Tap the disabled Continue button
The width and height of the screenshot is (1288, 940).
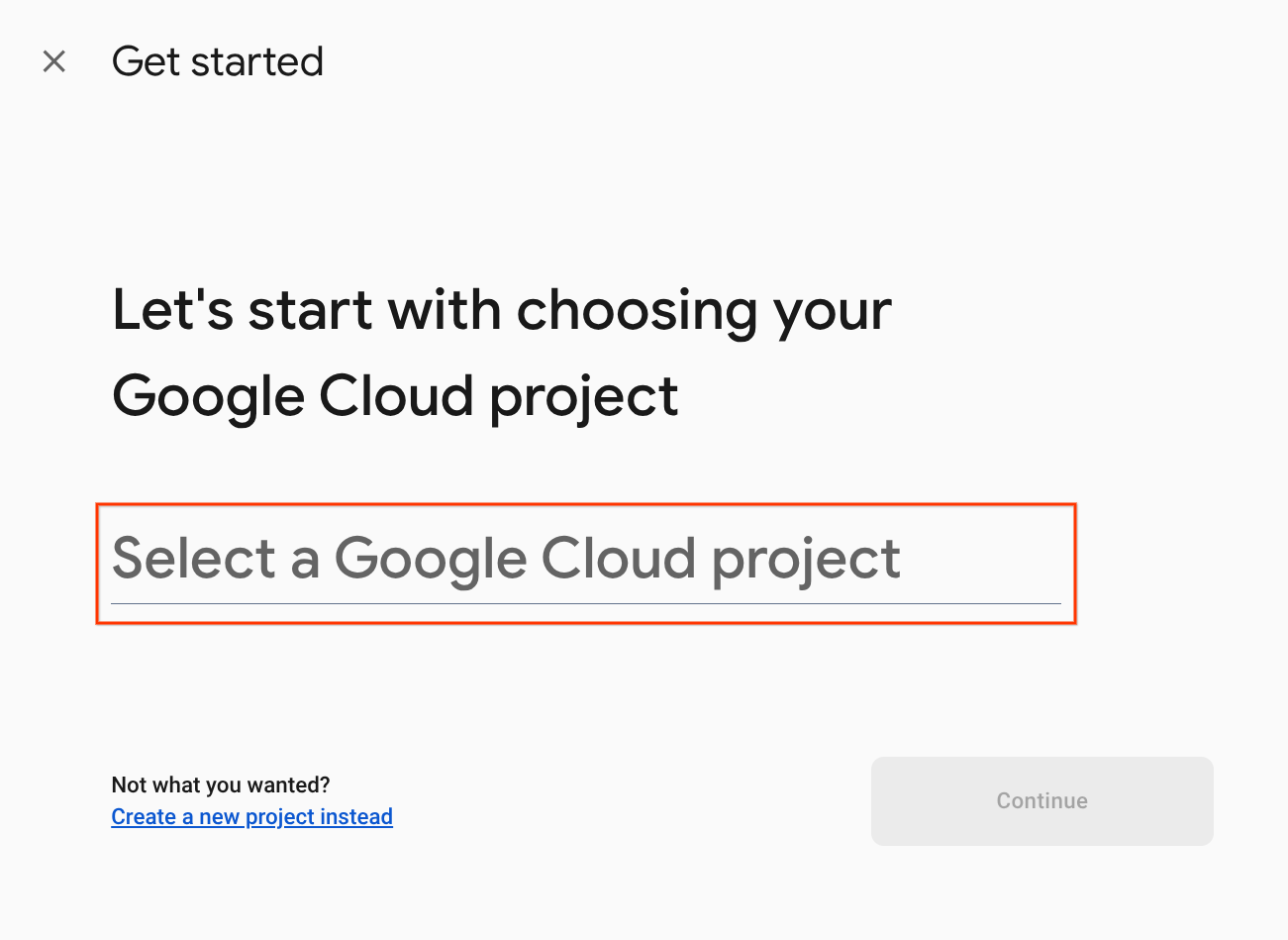(1040, 800)
